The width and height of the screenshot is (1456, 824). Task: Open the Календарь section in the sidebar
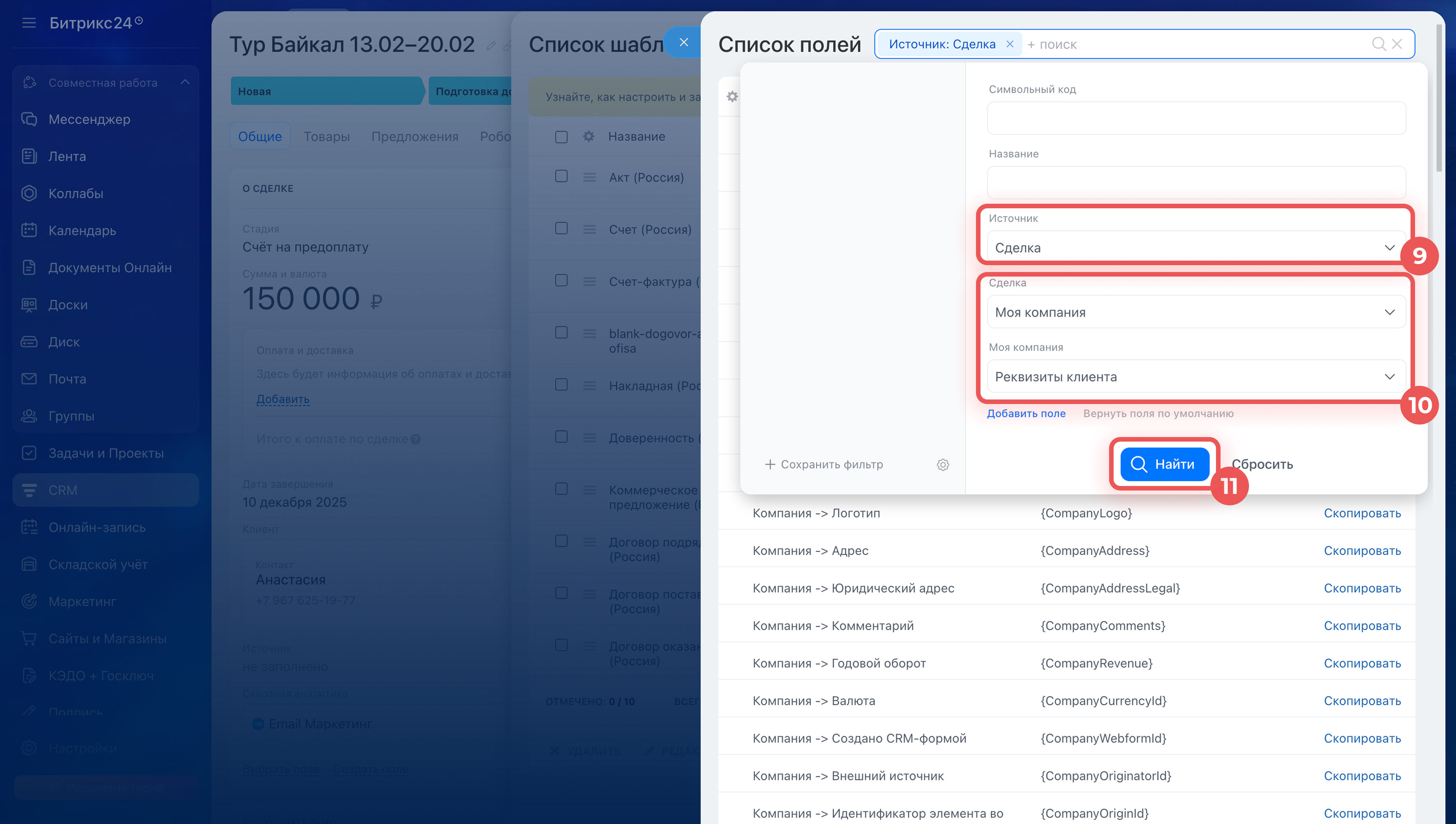(x=82, y=230)
